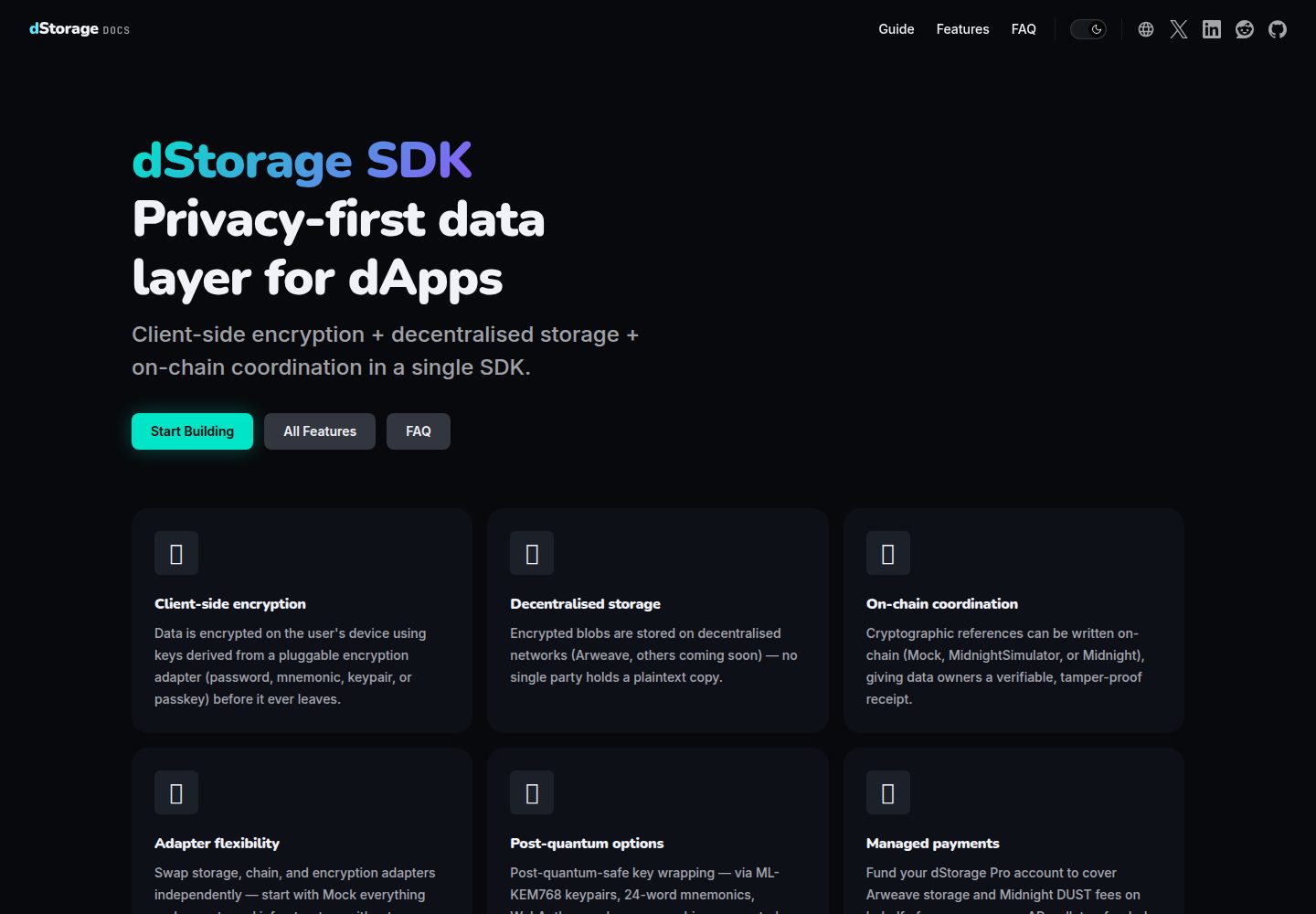Image resolution: width=1316 pixels, height=914 pixels.
Task: Click the description starting "Data is encrypted on"
Action: tap(291, 666)
